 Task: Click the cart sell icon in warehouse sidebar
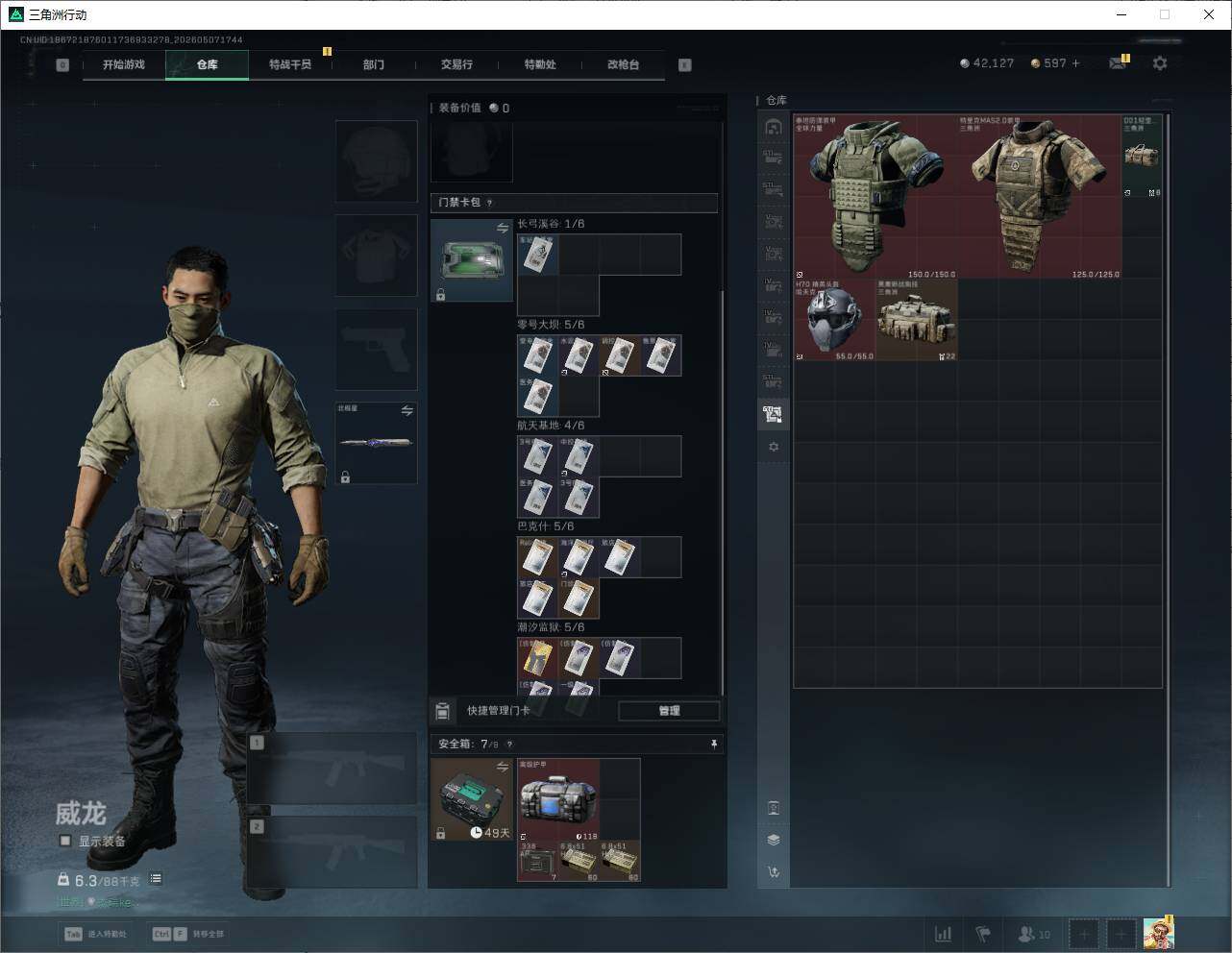[x=774, y=872]
